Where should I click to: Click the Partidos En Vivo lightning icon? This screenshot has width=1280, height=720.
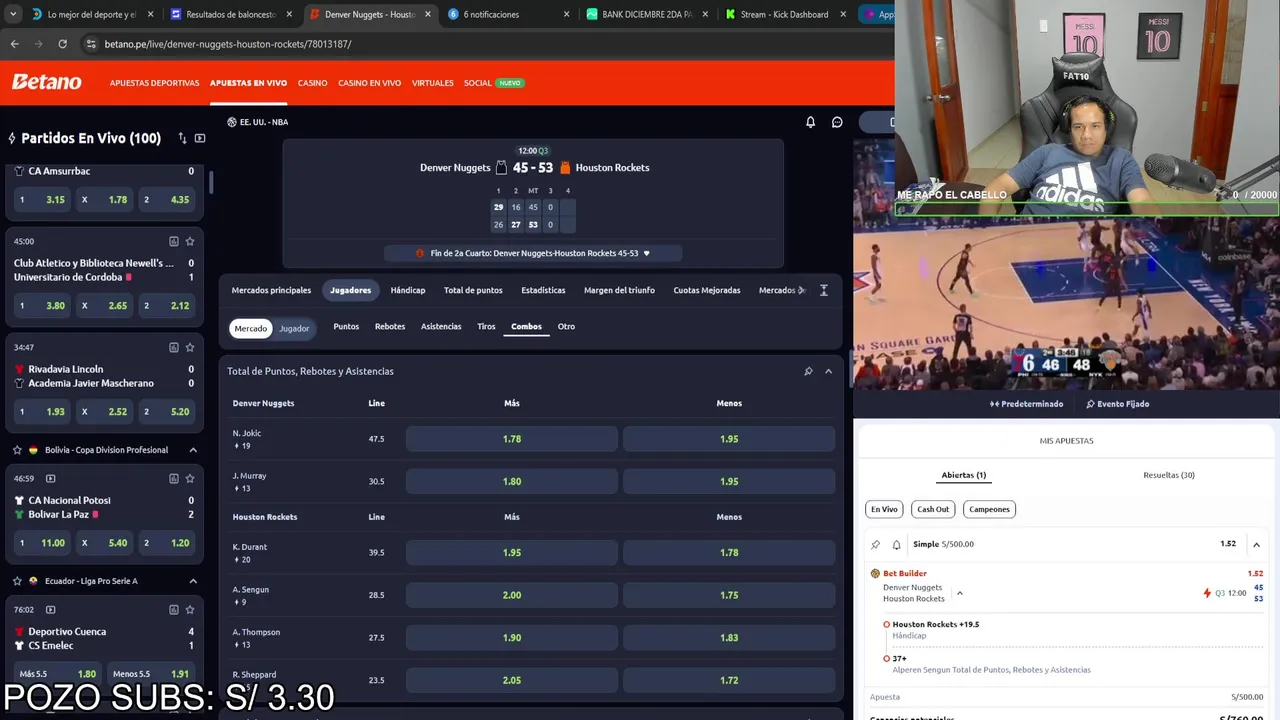click(x=12, y=138)
